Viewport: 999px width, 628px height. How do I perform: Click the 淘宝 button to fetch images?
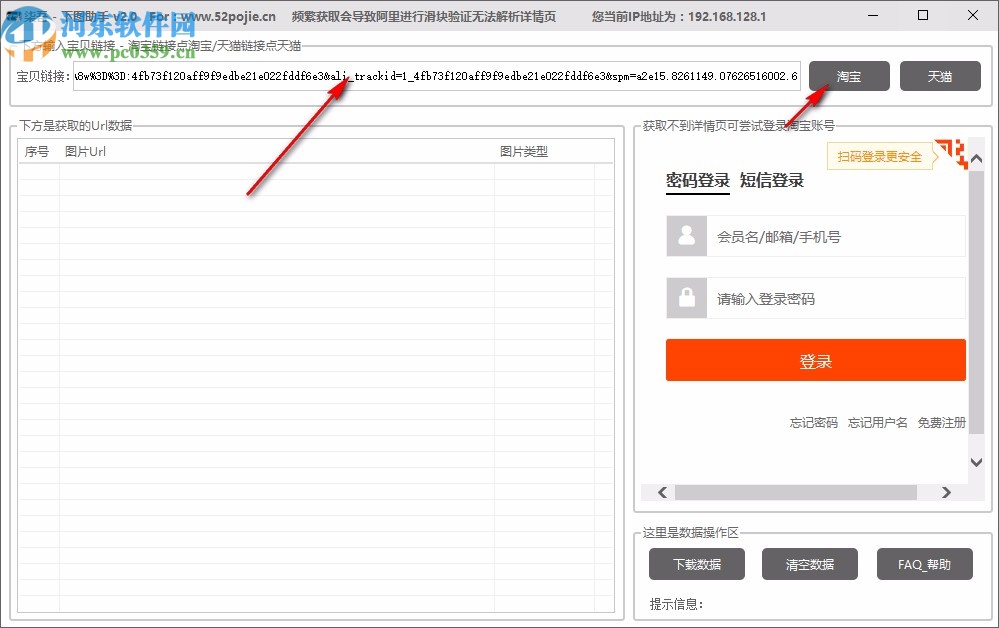tap(848, 76)
